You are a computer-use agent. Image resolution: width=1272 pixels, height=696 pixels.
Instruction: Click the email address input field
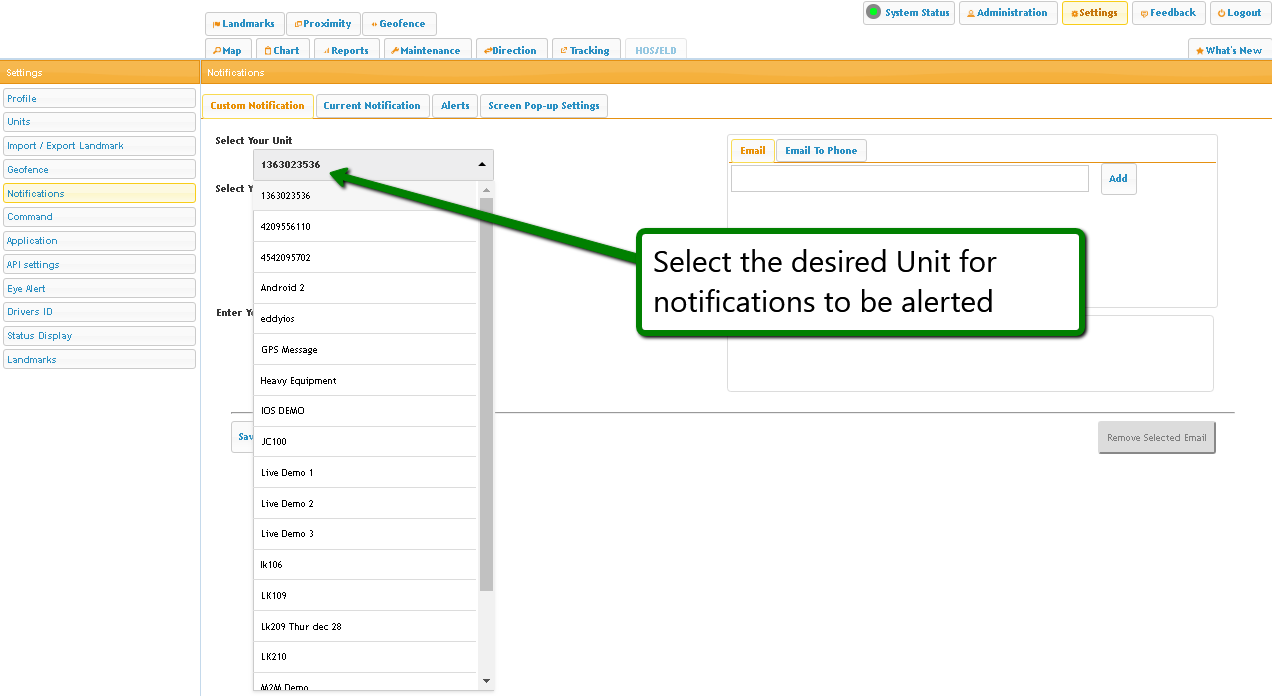coord(909,179)
